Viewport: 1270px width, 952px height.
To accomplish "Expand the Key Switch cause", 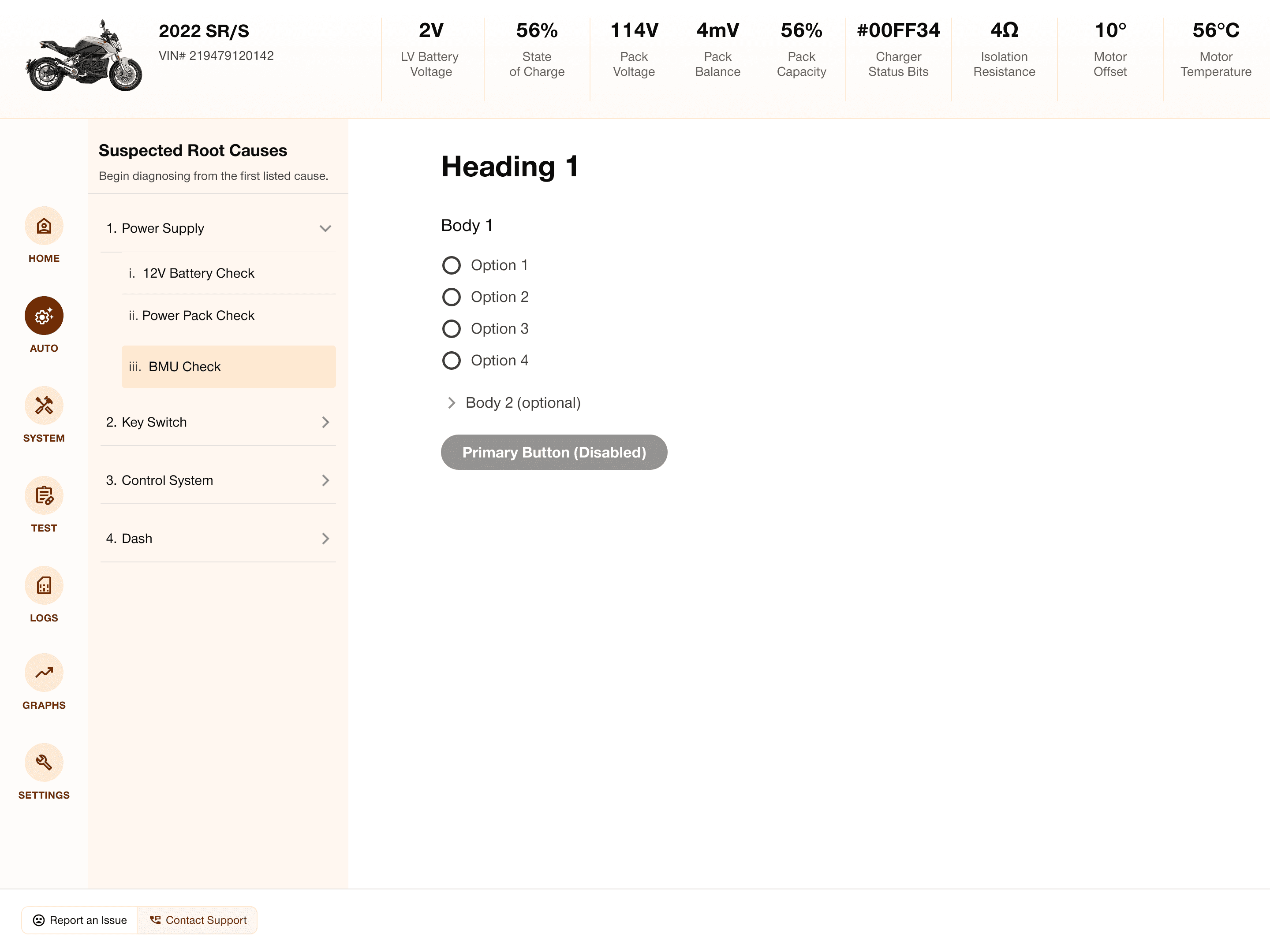I will 325,422.
